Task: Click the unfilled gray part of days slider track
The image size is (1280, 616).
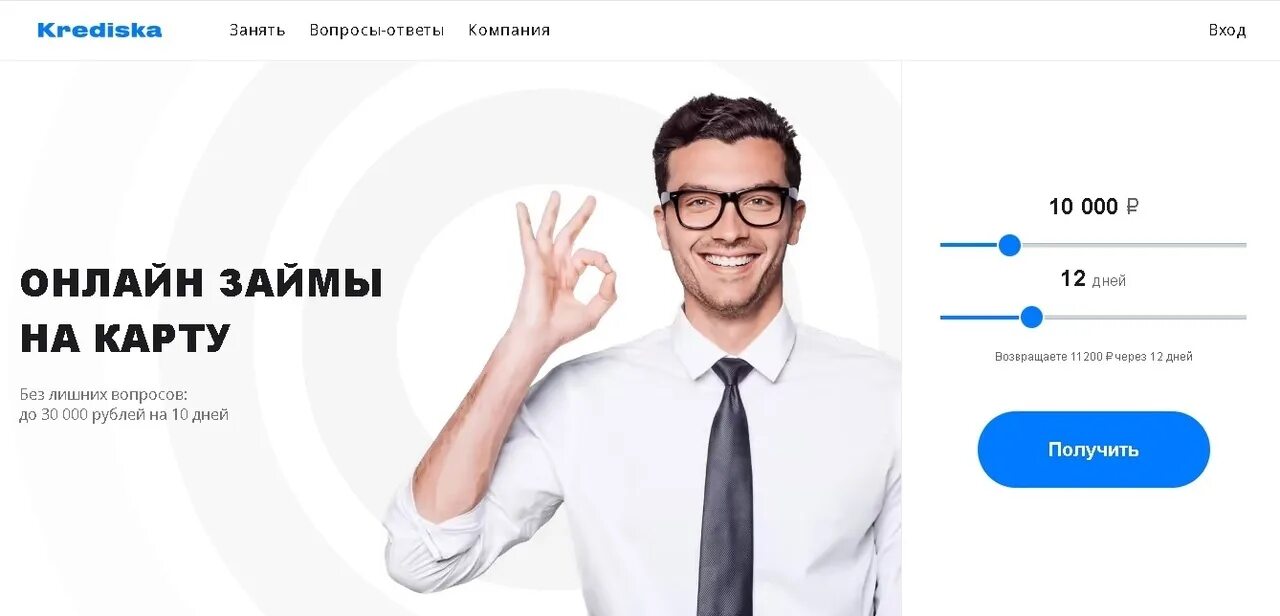Action: tap(1145, 317)
